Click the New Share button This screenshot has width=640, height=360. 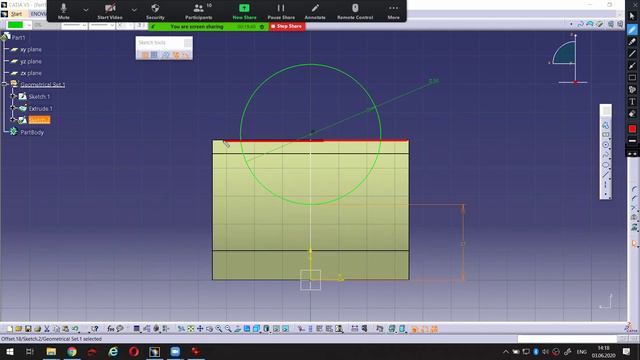244,11
